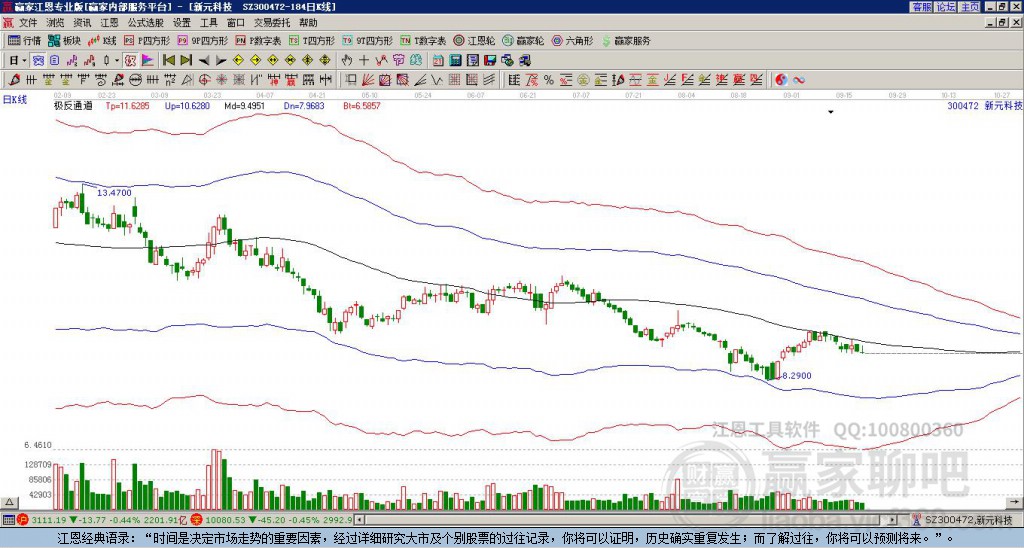Viewport: 1024px width, 548px height.
Task: Open the 公式选股 menu
Action: click(146, 23)
